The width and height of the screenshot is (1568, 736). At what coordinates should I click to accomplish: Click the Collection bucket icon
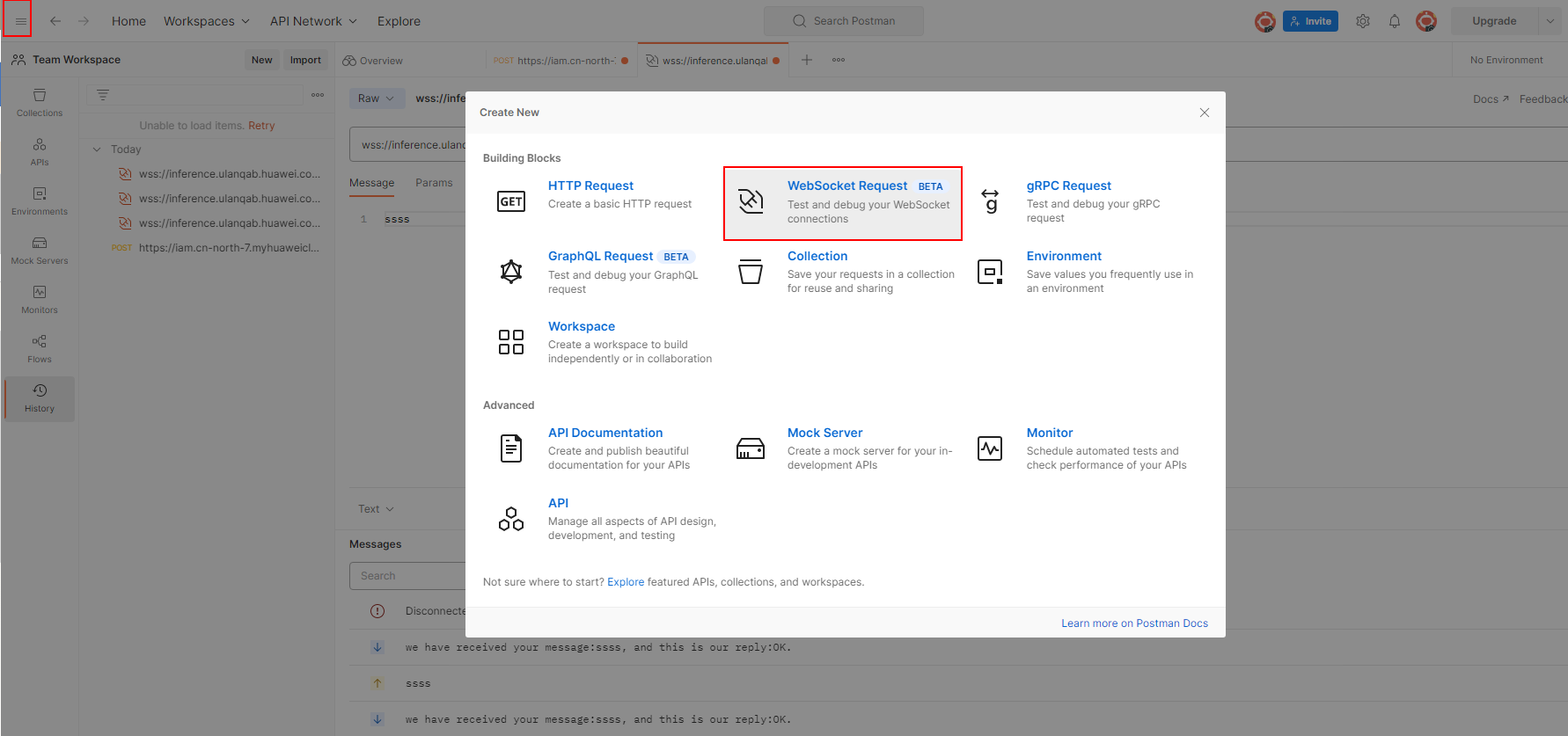[751, 272]
